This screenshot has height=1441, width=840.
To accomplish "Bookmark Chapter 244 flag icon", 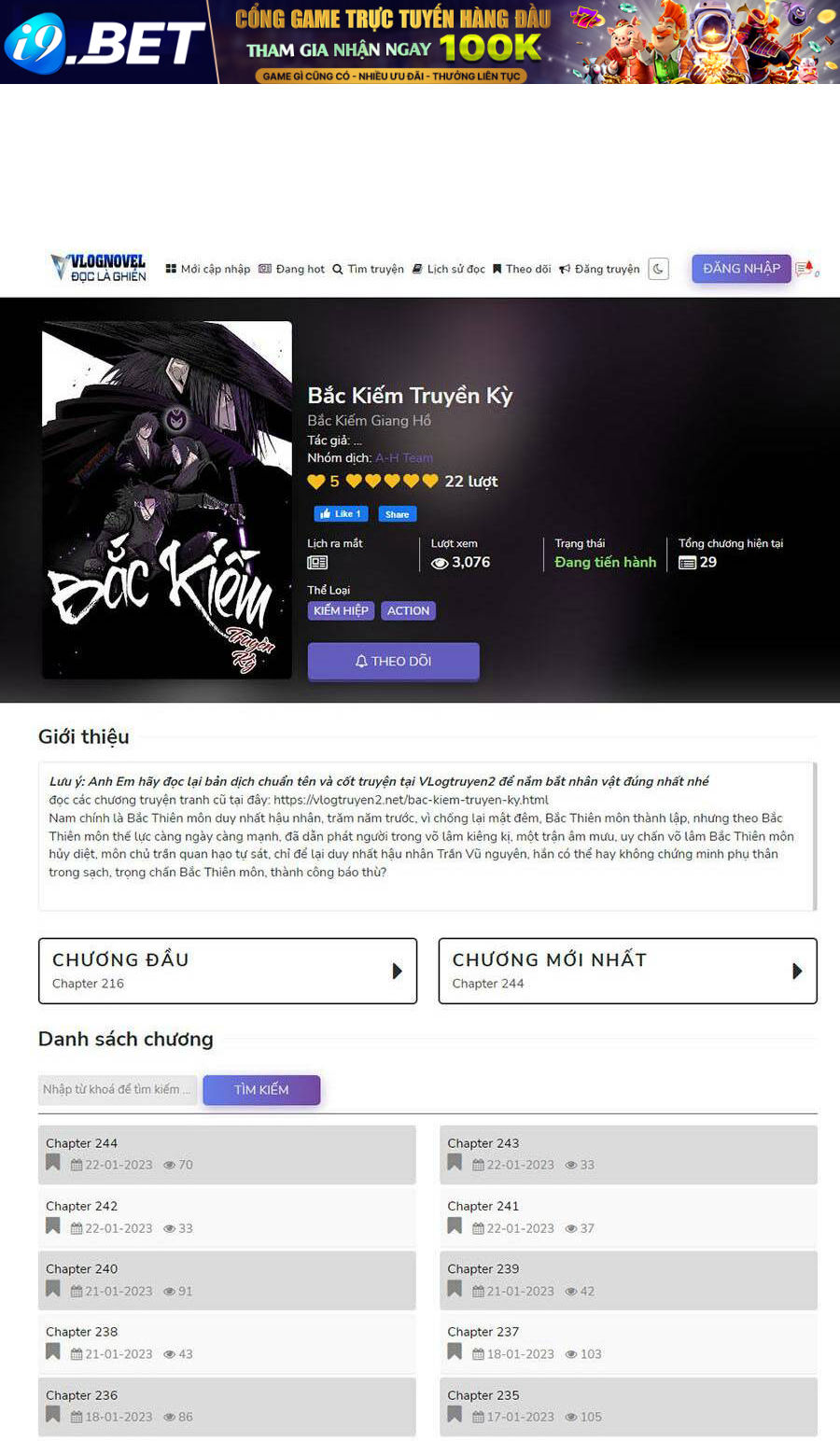I will (53, 1163).
